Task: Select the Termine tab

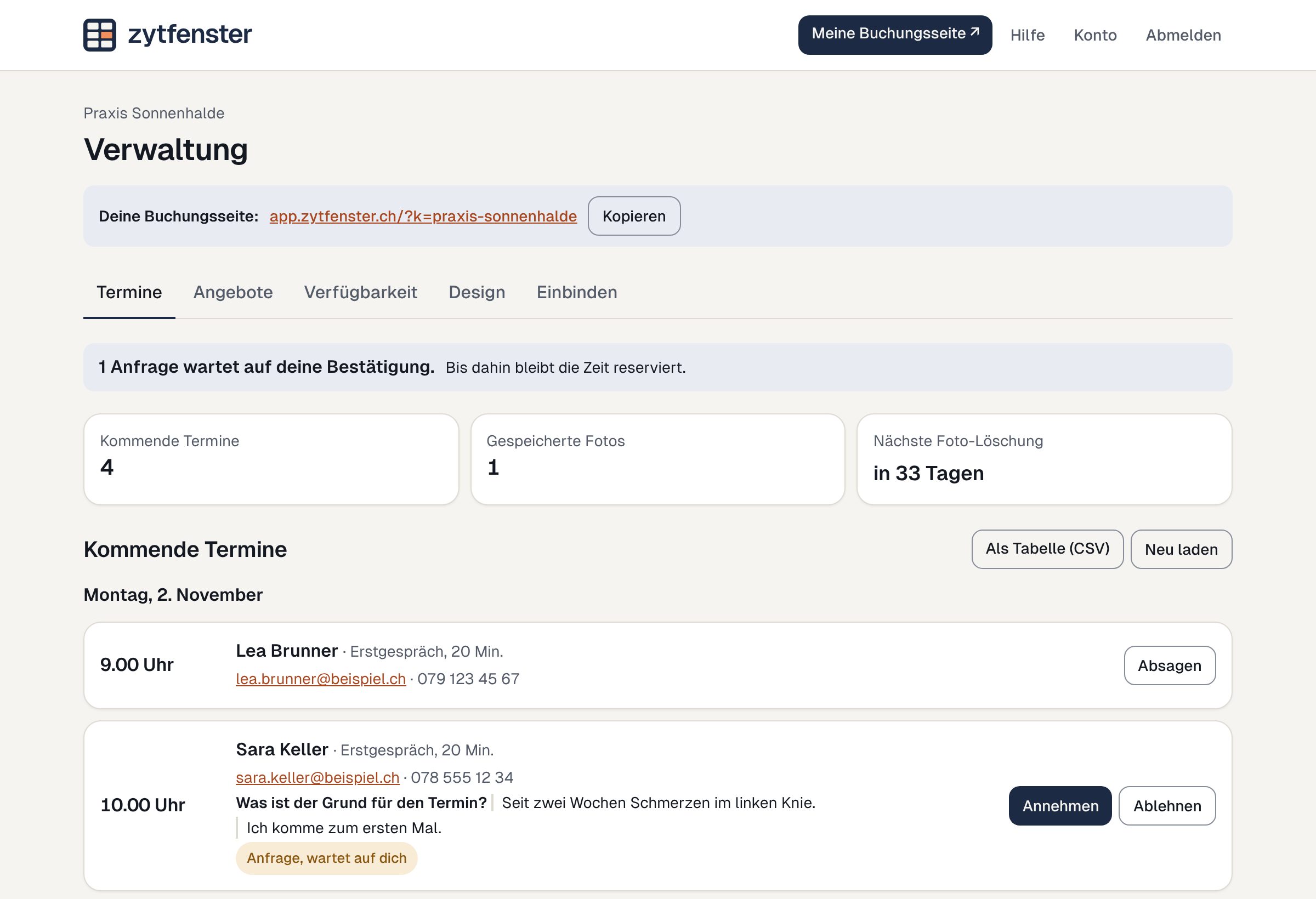Action: [x=129, y=292]
